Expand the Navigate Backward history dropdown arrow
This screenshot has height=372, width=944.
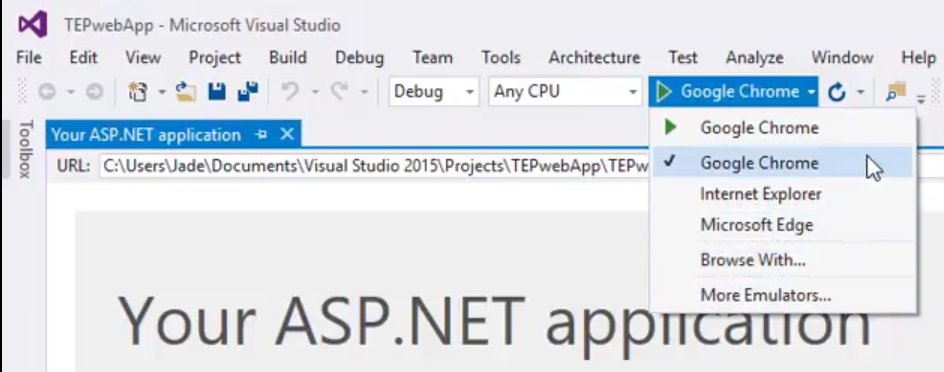click(70, 92)
